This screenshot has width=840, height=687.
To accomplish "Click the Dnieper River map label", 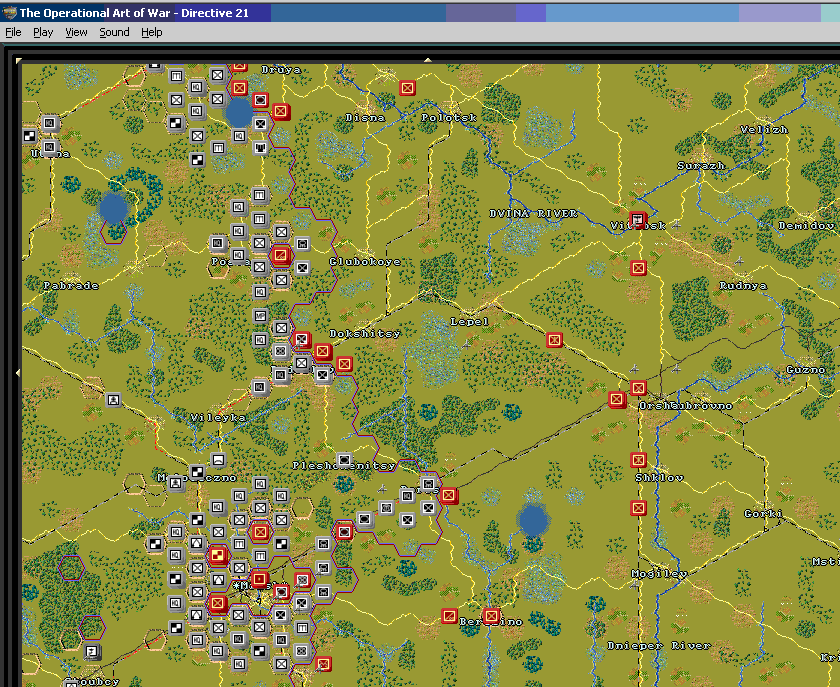I will point(659,646).
